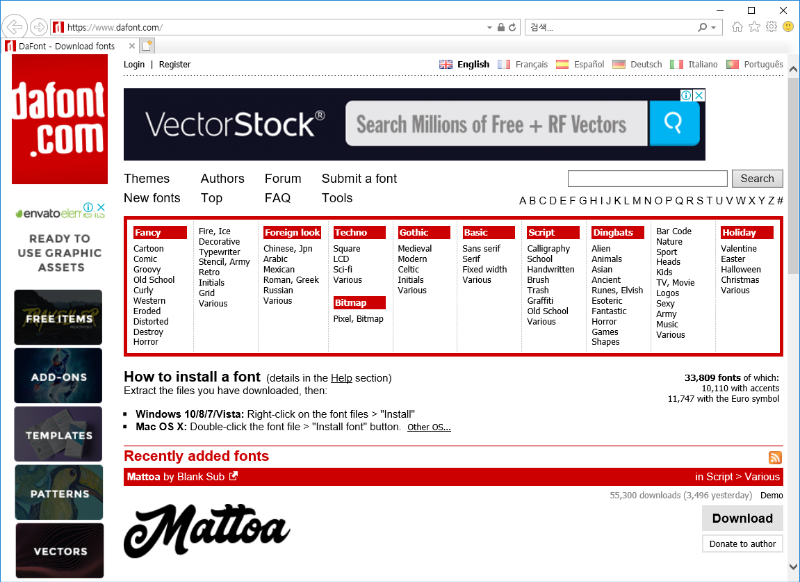Click the browser Forward arrow button
Image resolution: width=800 pixels, height=582 pixels.
(x=38, y=27)
